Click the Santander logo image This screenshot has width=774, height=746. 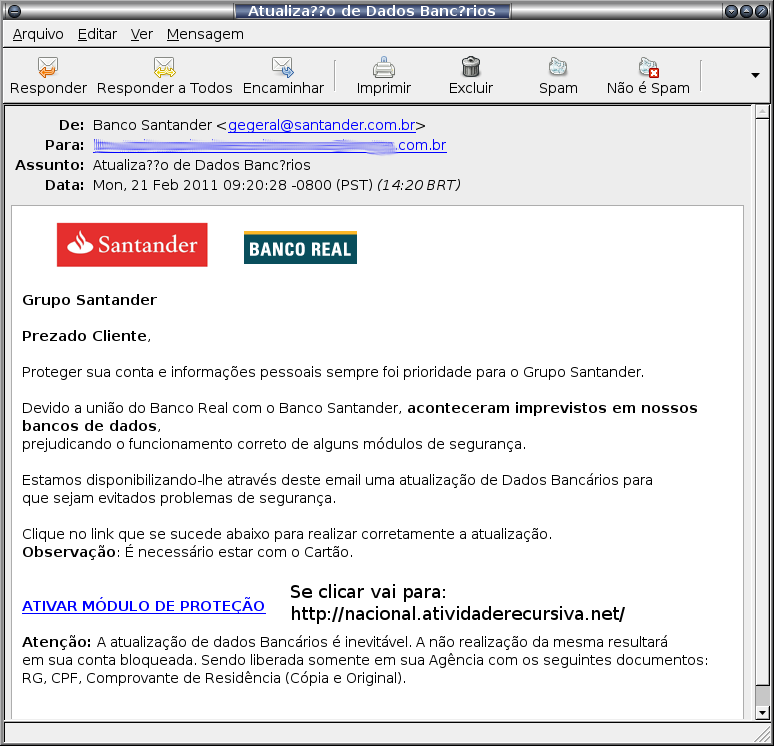pyautogui.click(x=132, y=244)
